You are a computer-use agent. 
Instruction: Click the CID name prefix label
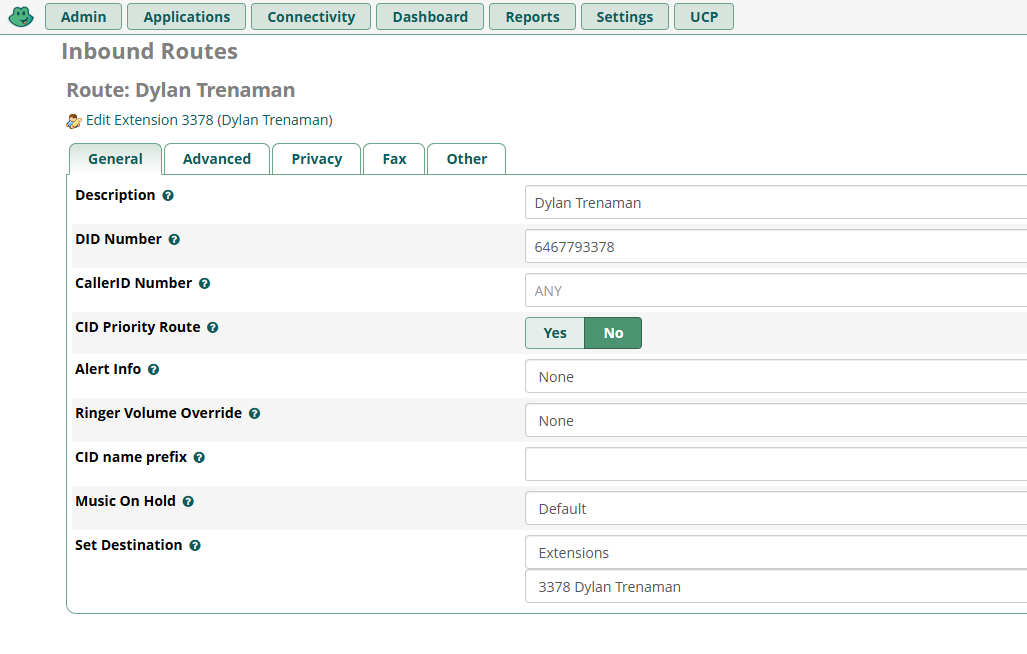point(131,457)
